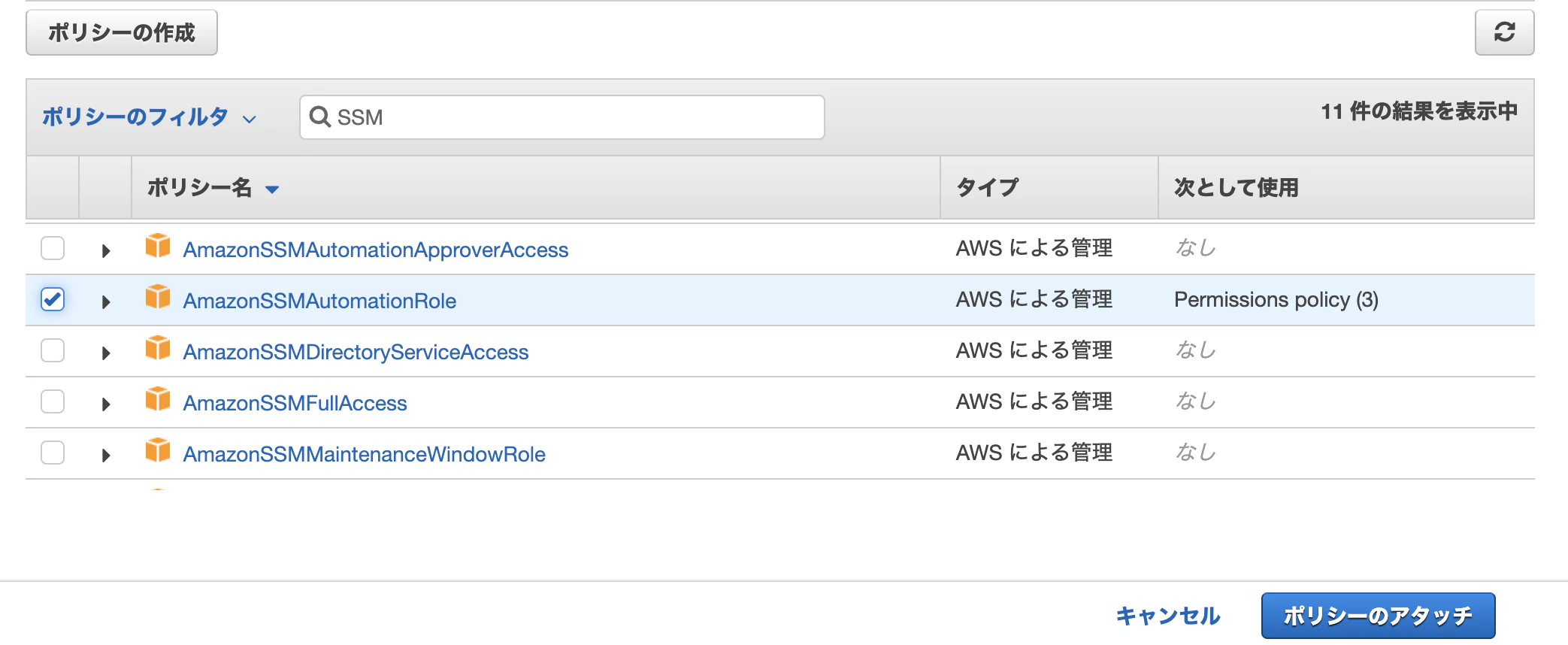This screenshot has width=1568, height=645.
Task: Open the AmazonSSMDirectoryServiceAccess policy link
Action: tap(356, 352)
